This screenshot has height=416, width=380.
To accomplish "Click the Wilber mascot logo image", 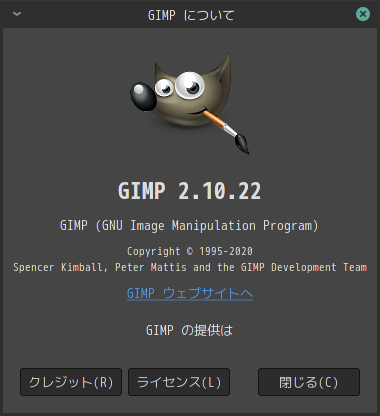I will (190, 103).
